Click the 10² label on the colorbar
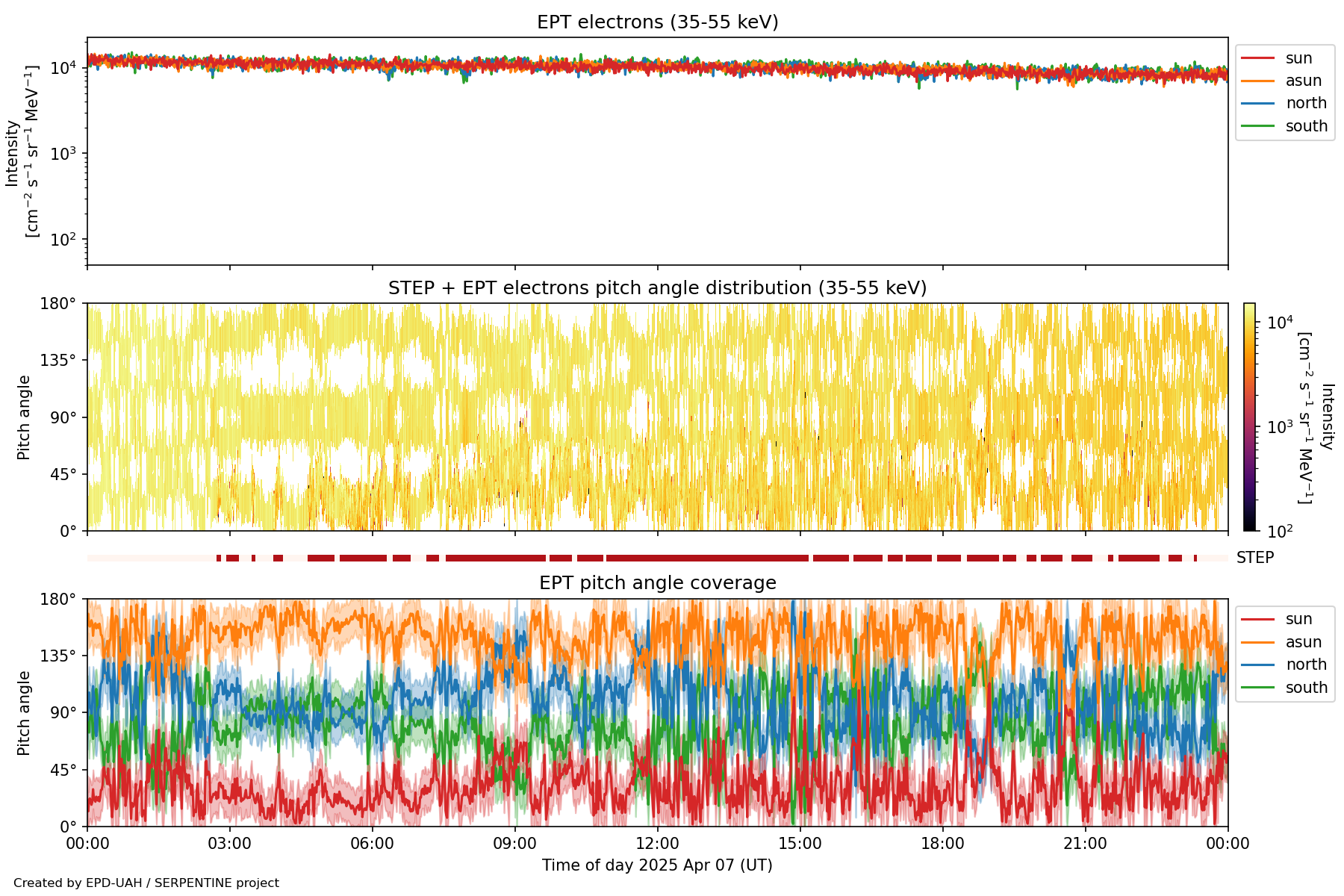The height and width of the screenshot is (896, 1344). pos(1281,532)
